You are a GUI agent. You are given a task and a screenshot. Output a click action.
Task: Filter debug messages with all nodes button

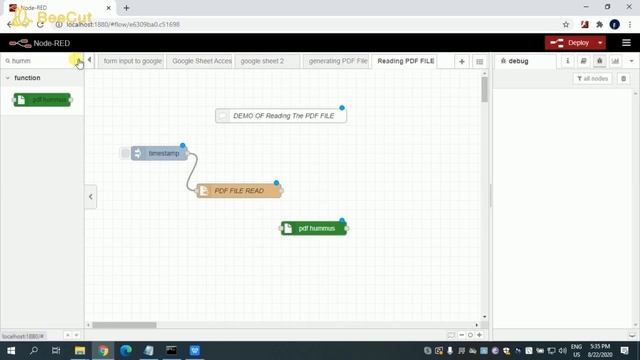click(x=593, y=78)
